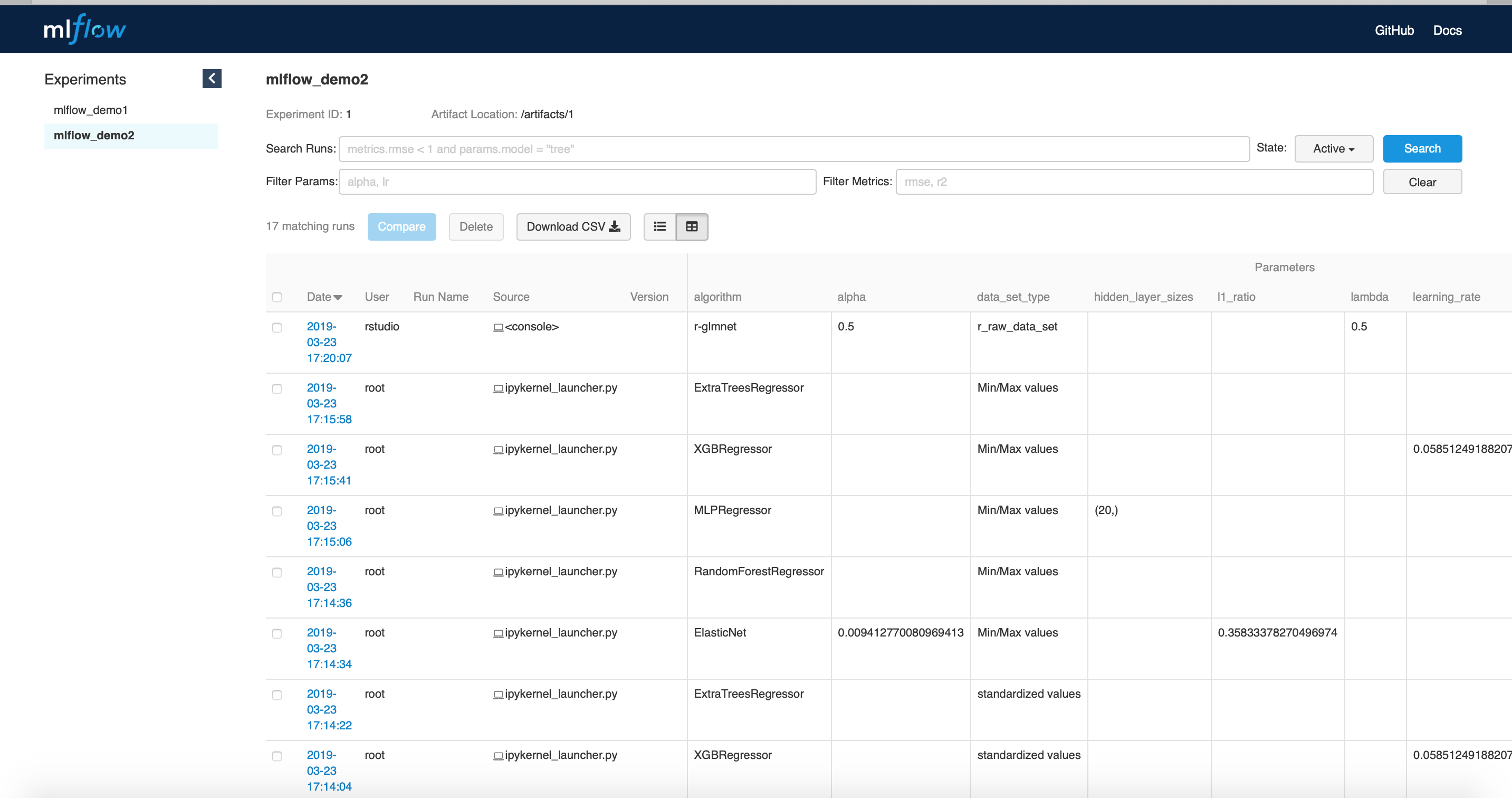Click the MLflow logo

coord(84,30)
